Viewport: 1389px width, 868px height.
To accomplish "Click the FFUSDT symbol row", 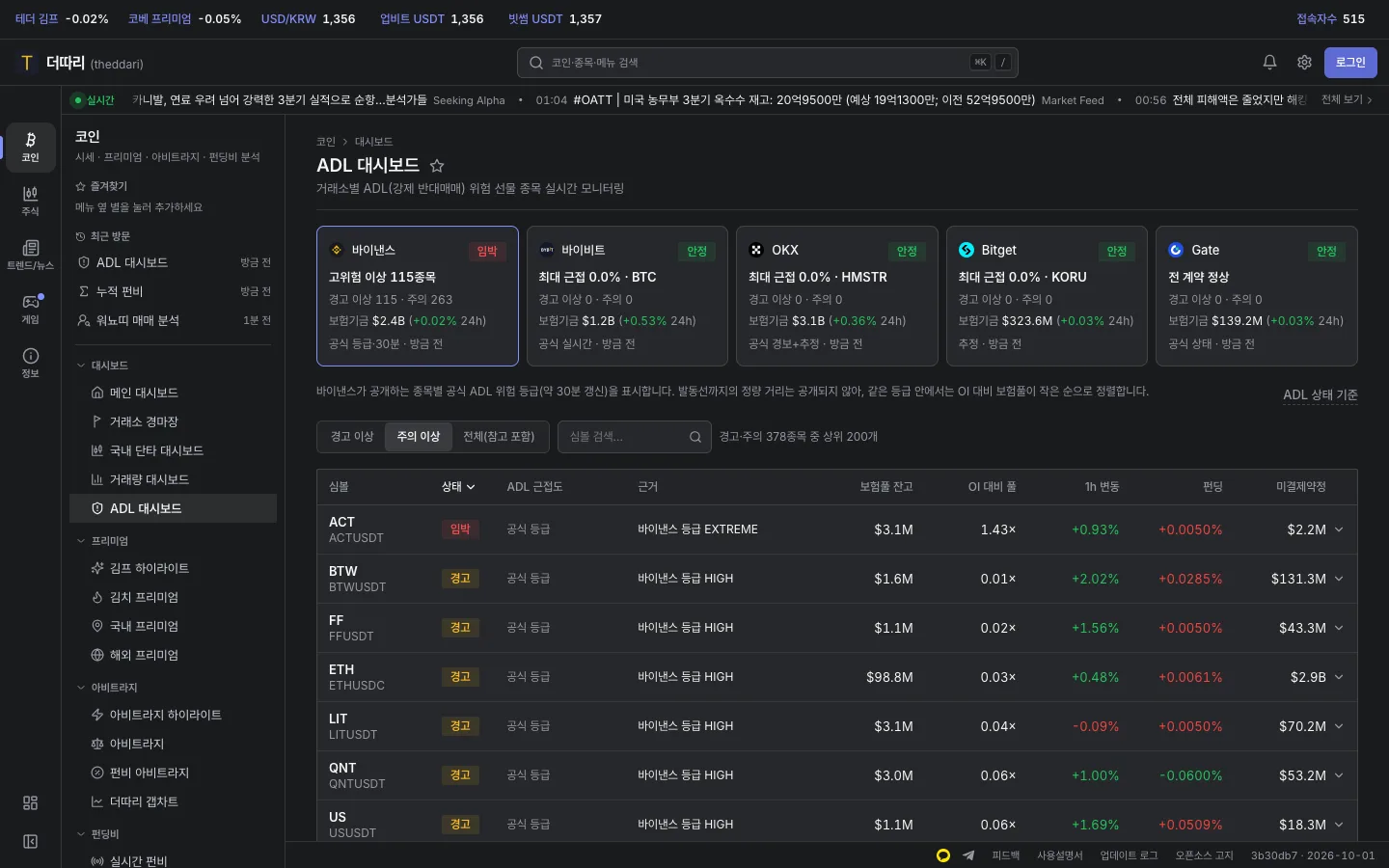I will pyautogui.click(x=837, y=628).
